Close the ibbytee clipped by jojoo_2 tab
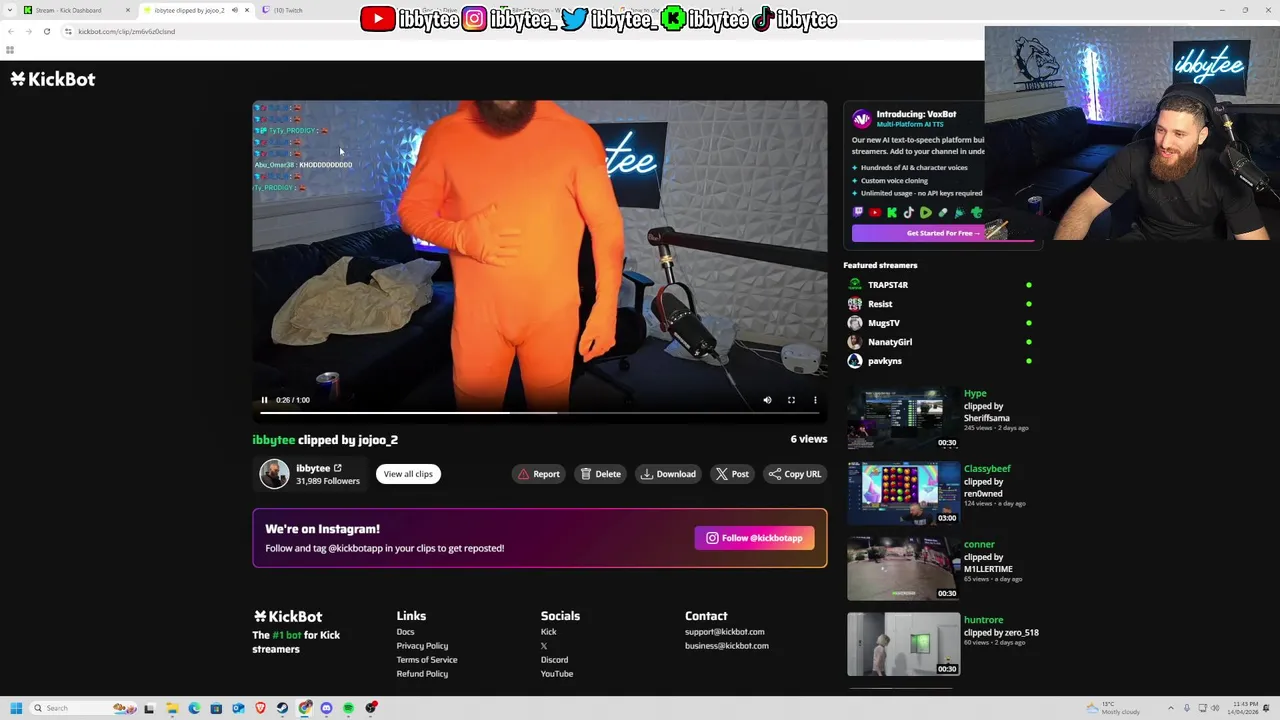The width and height of the screenshot is (1280, 720). tap(247, 10)
